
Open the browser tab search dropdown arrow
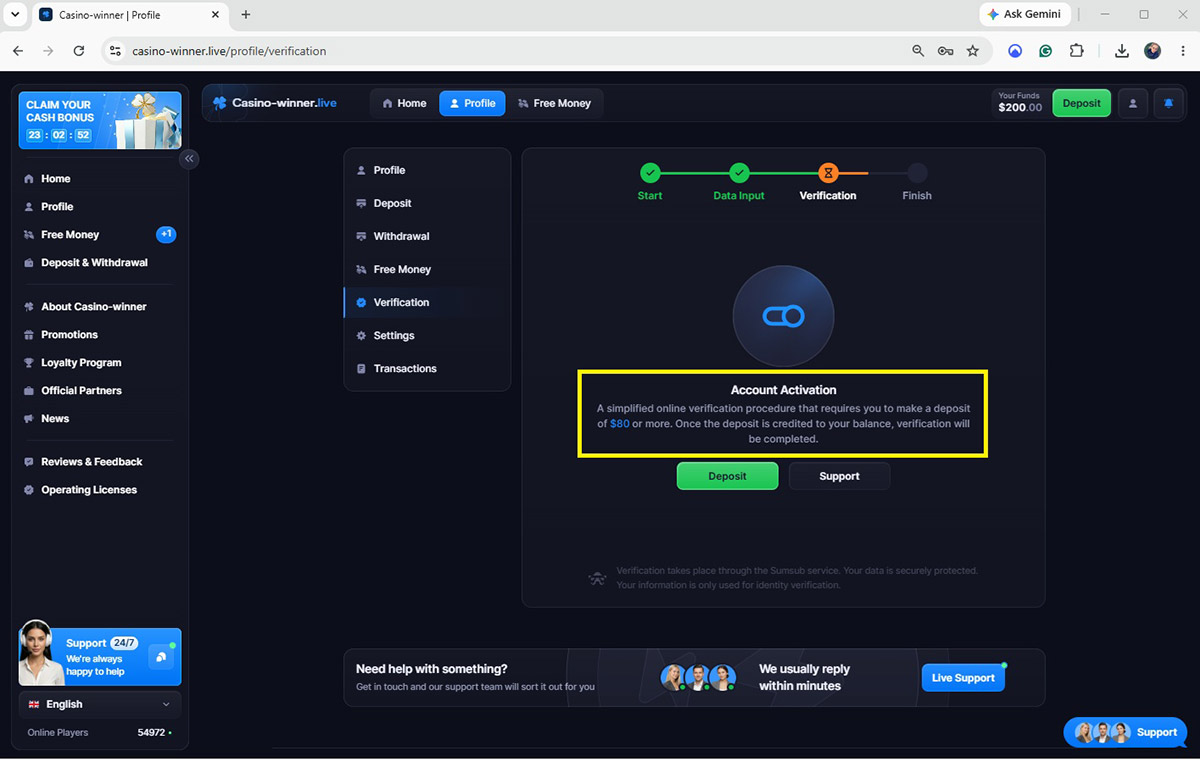point(15,14)
